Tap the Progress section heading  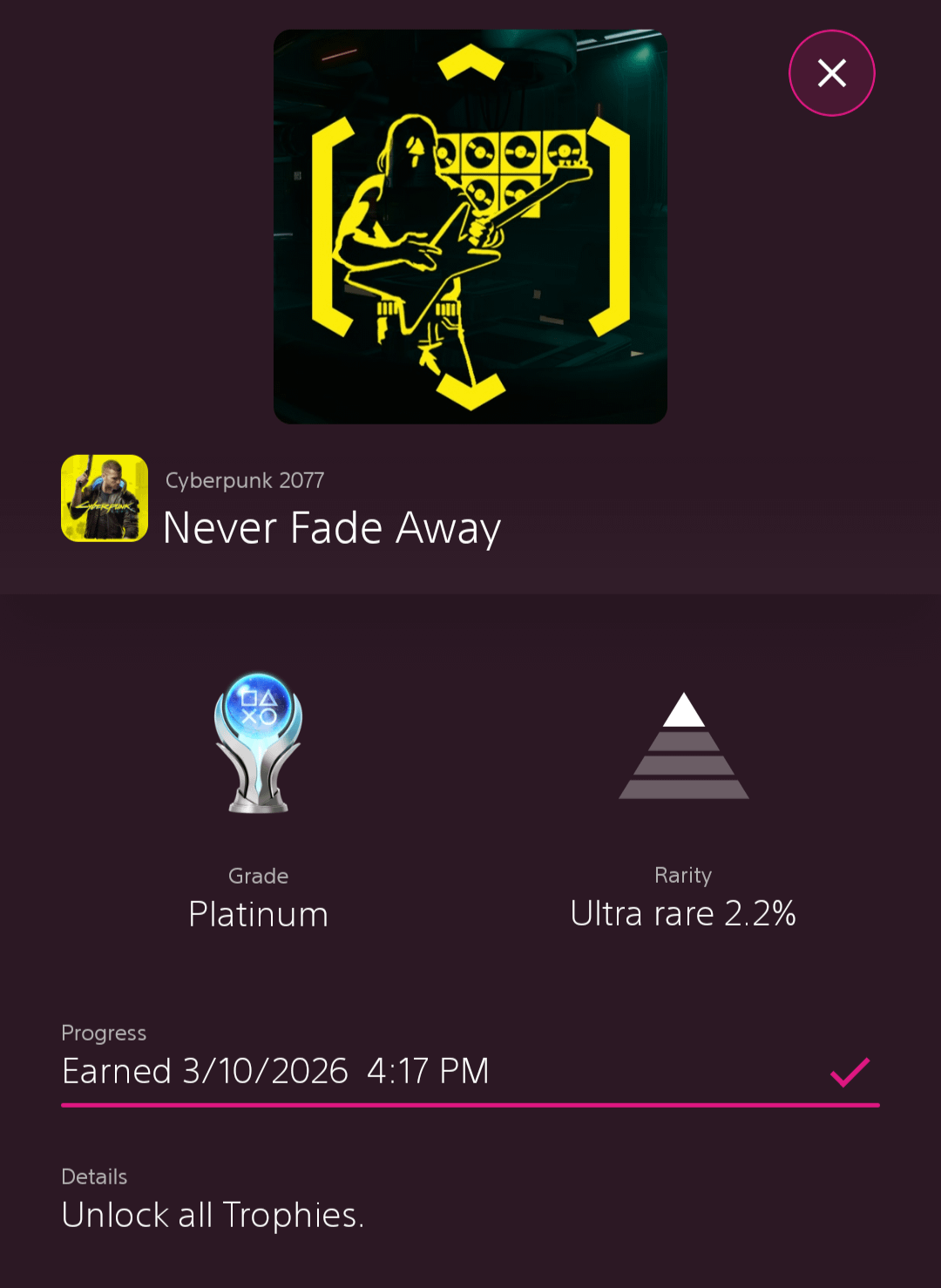104,1033
